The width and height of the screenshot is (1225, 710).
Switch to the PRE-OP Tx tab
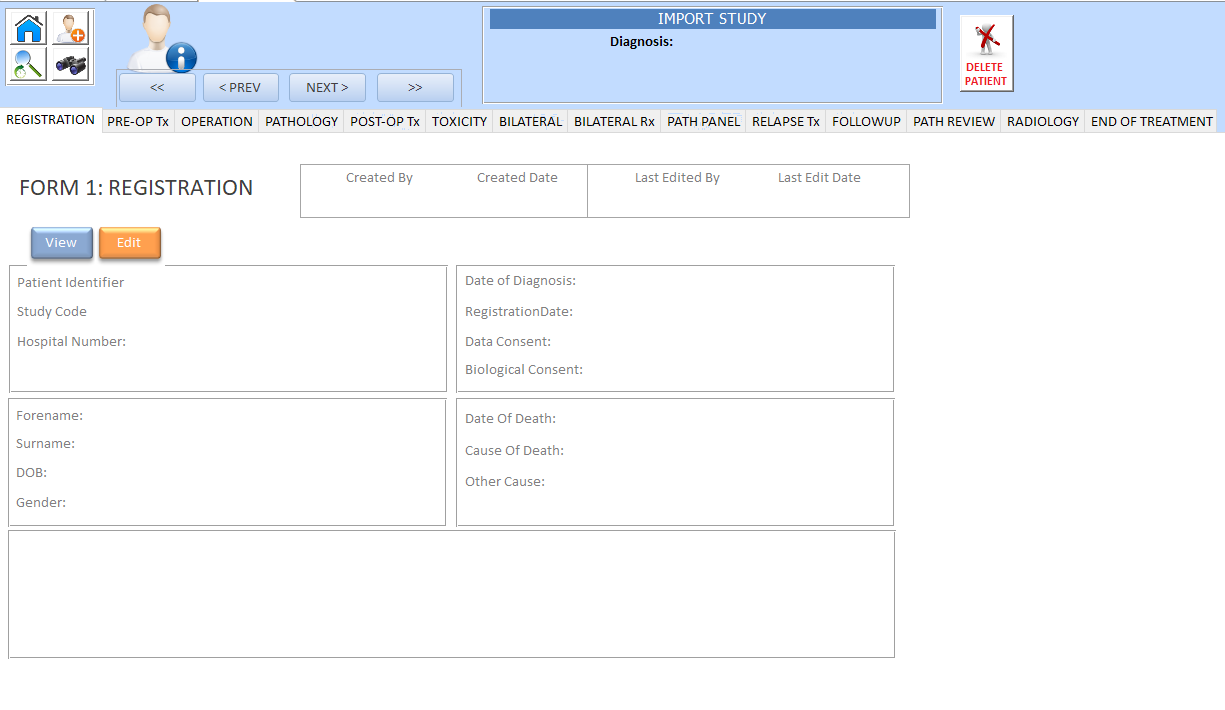click(x=138, y=122)
